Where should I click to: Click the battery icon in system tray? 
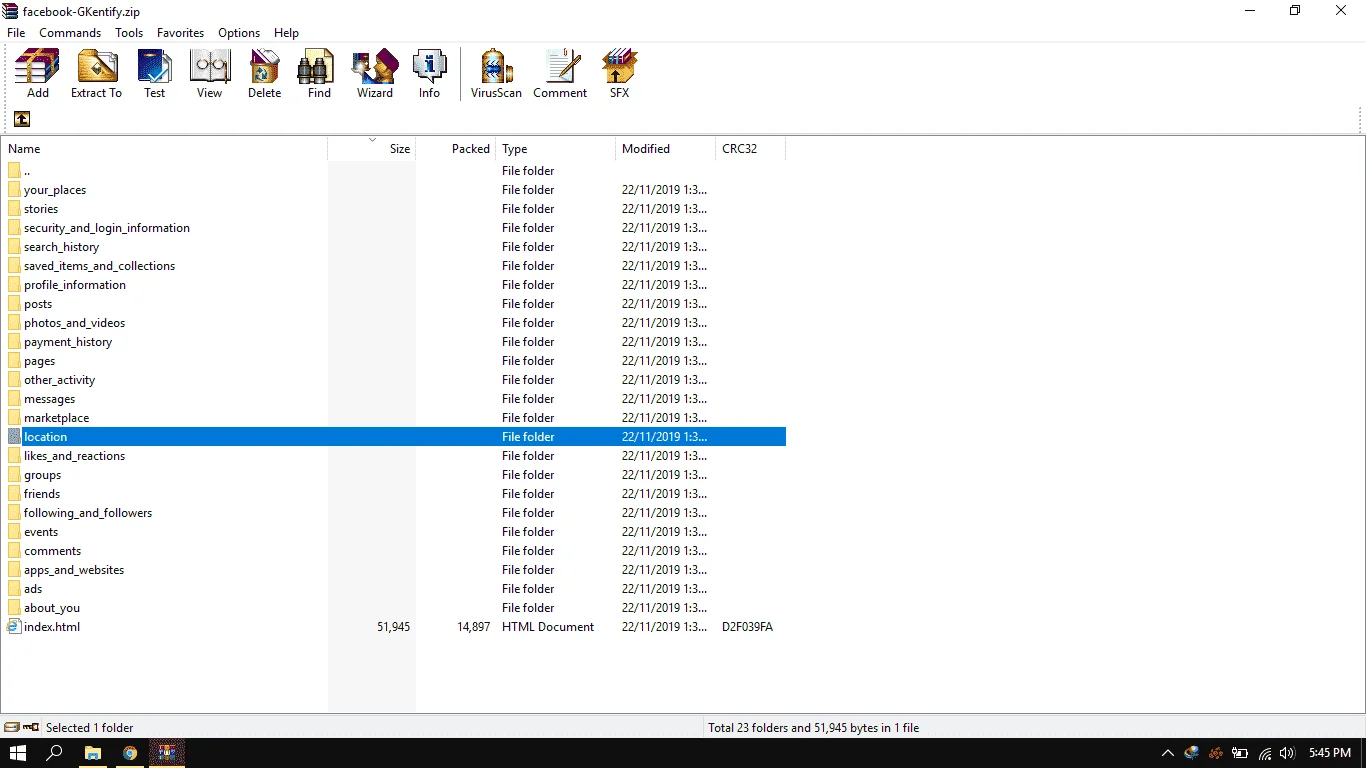pyautogui.click(x=1240, y=753)
